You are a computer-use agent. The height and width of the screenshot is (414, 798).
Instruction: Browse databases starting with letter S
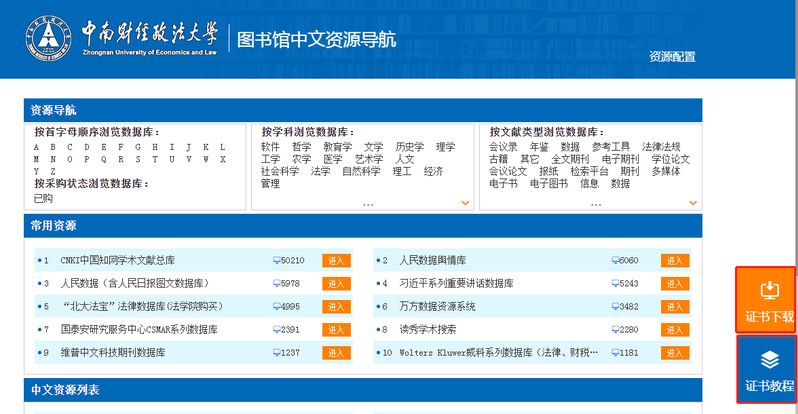(x=138, y=159)
